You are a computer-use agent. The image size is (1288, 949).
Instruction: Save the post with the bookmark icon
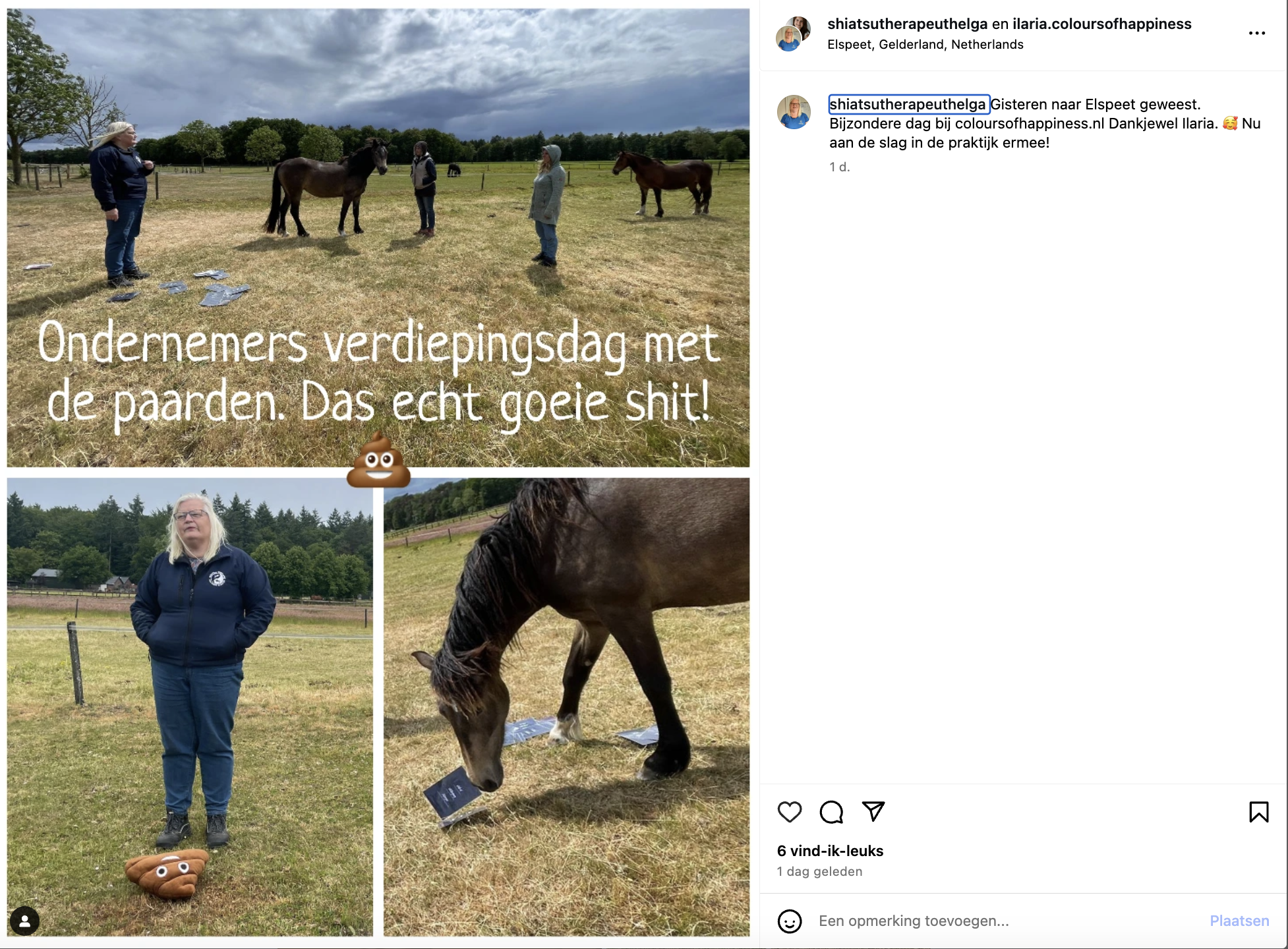pyautogui.click(x=1258, y=811)
